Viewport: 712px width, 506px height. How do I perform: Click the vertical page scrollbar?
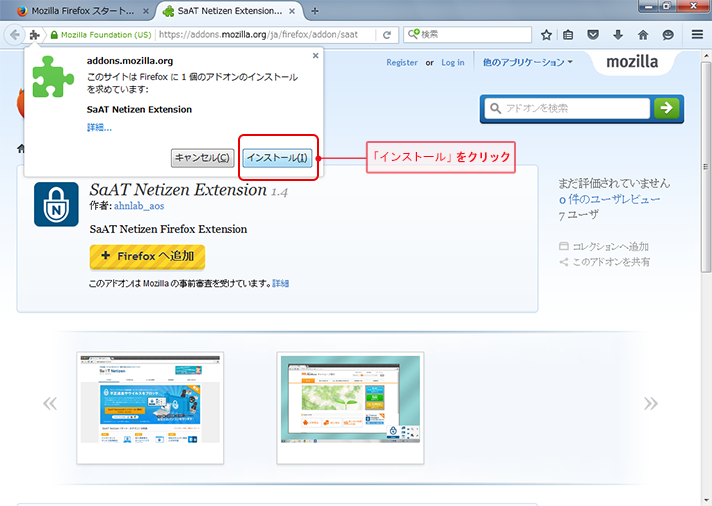coord(706,167)
